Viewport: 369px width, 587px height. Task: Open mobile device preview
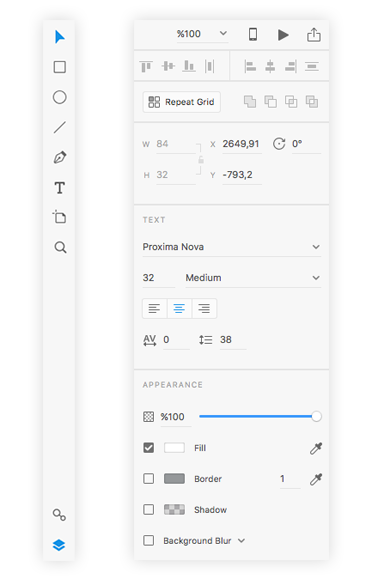click(253, 34)
